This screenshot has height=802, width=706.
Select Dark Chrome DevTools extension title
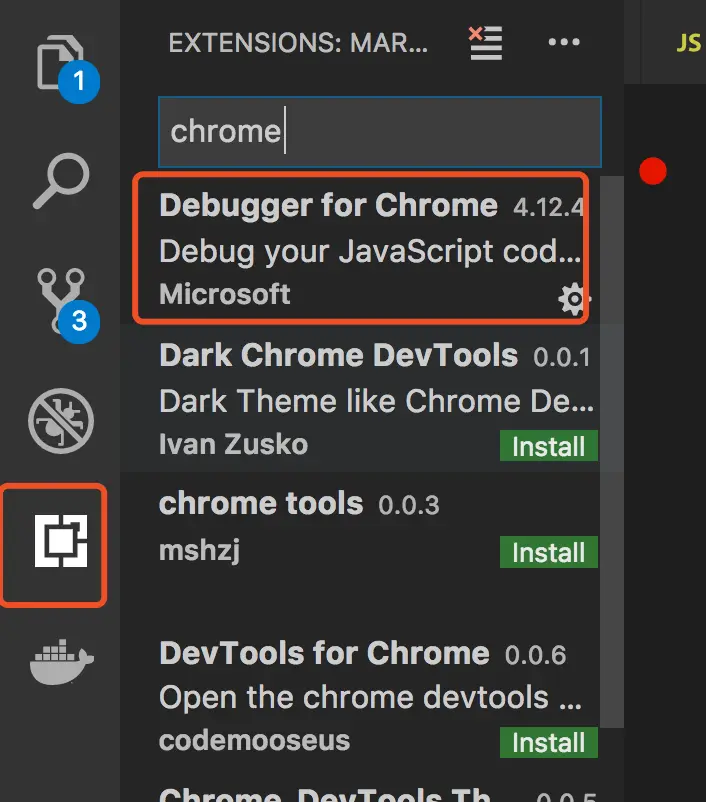pyautogui.click(x=339, y=355)
